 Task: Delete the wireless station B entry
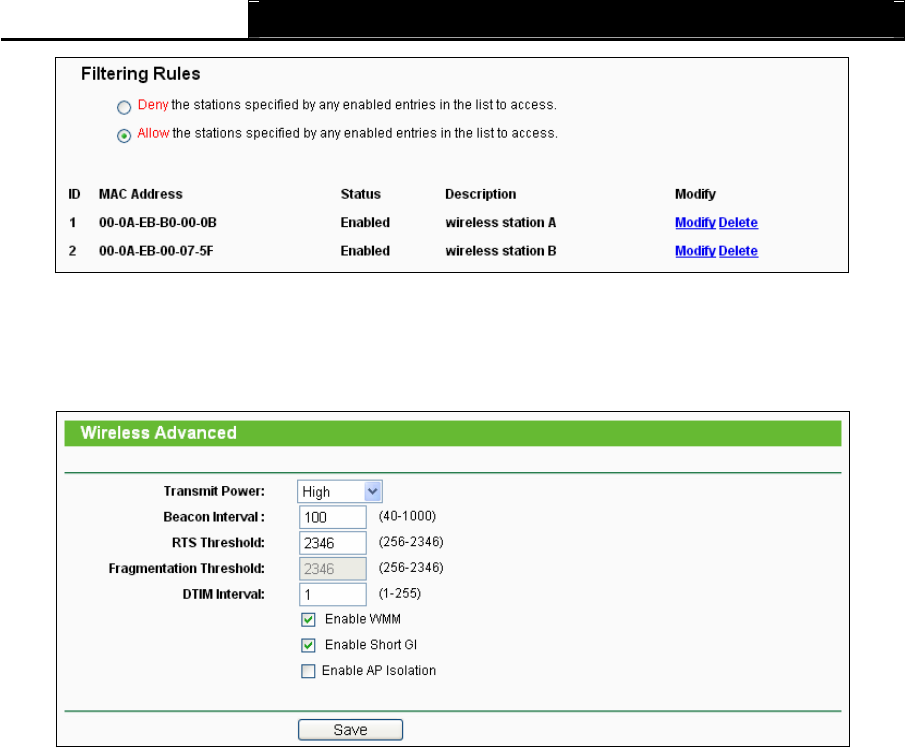click(738, 251)
